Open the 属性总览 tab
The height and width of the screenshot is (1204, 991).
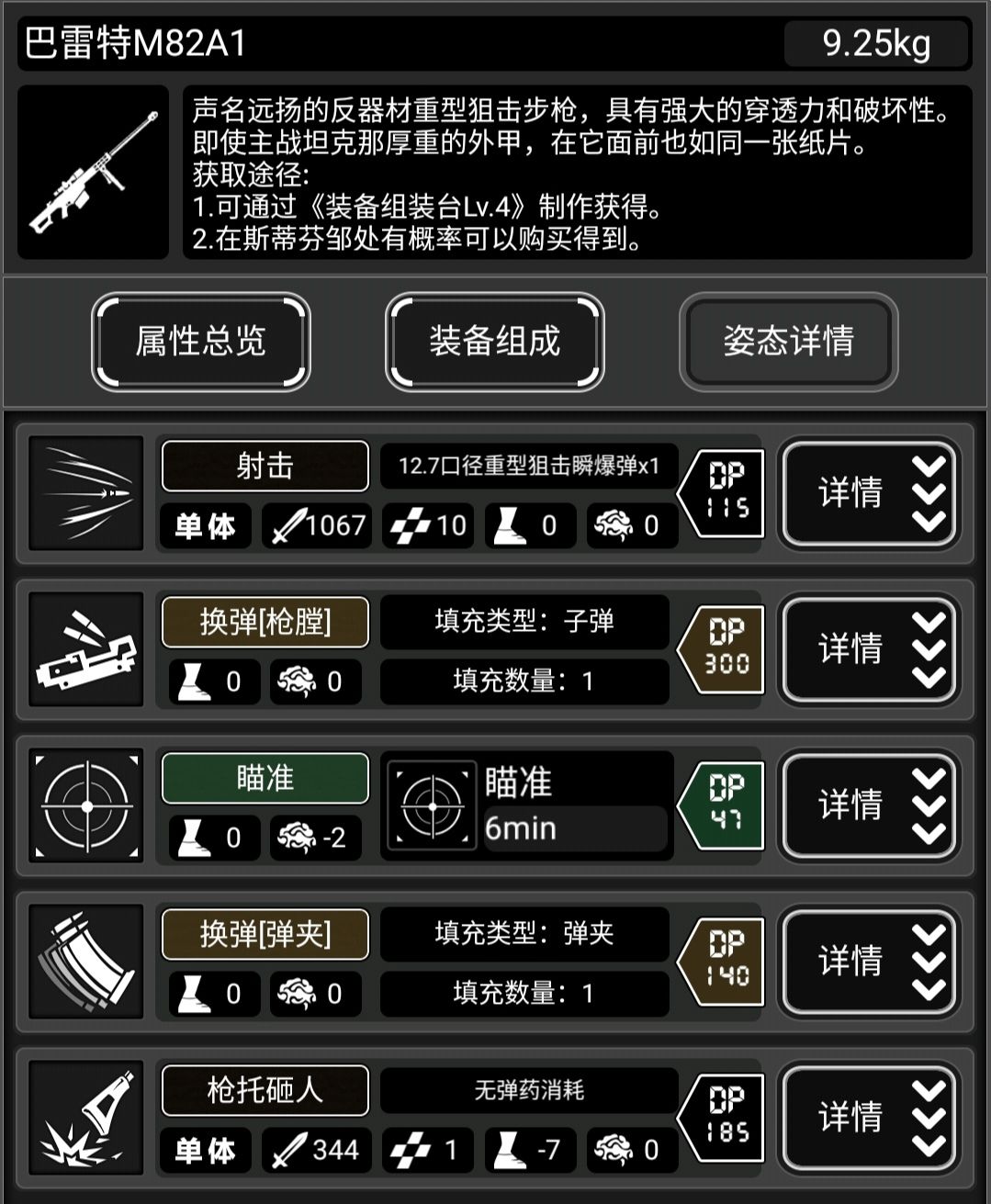point(201,342)
